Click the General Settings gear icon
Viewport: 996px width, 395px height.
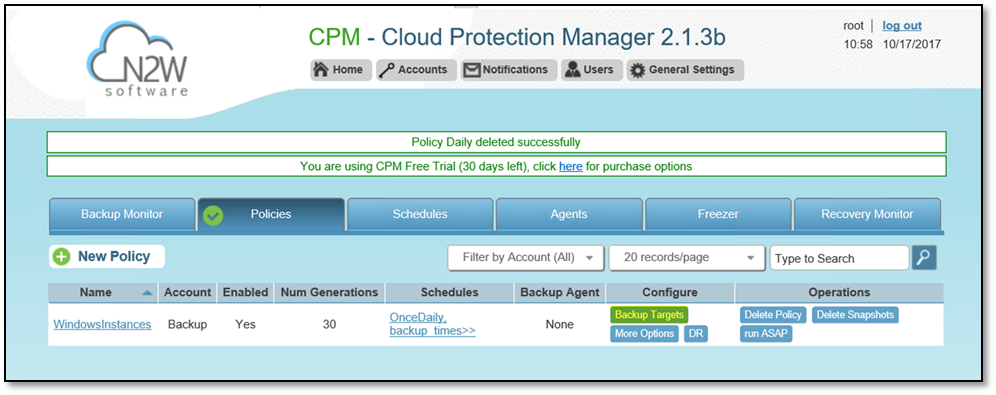click(x=637, y=70)
